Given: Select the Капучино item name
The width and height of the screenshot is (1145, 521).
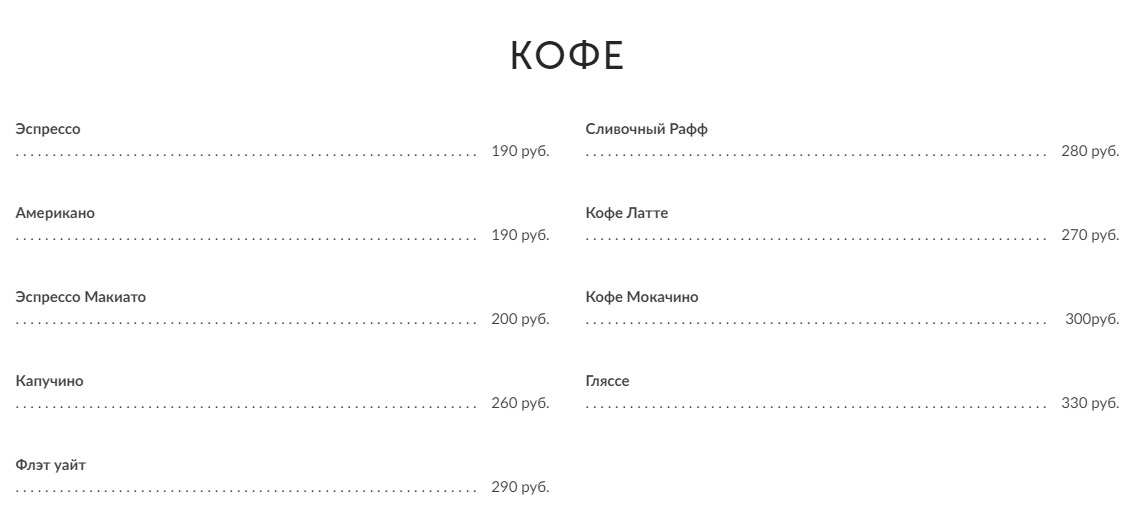Looking at the screenshot, I should click(x=50, y=381).
